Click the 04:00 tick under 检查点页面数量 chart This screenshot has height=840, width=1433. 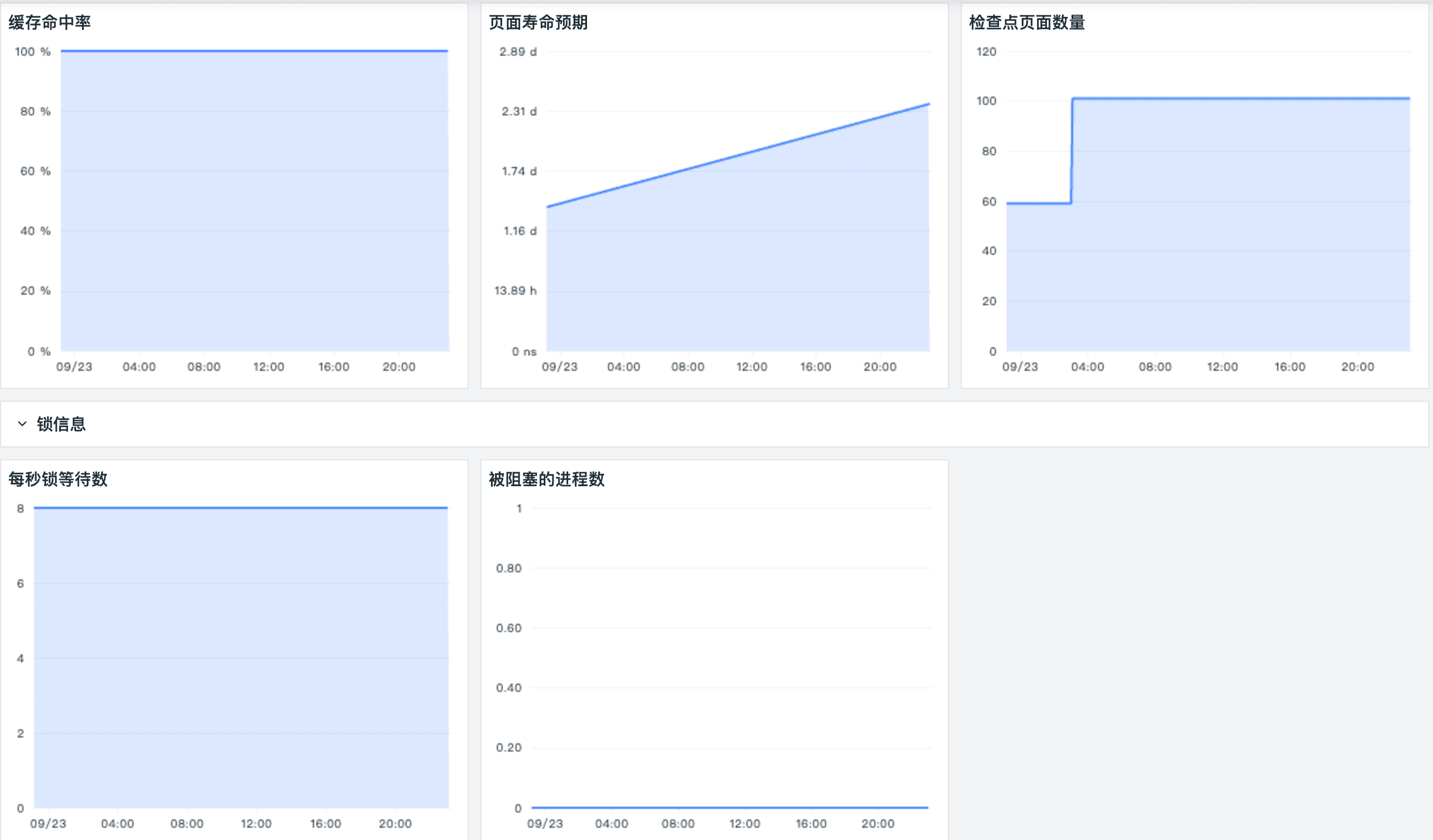click(x=1087, y=367)
